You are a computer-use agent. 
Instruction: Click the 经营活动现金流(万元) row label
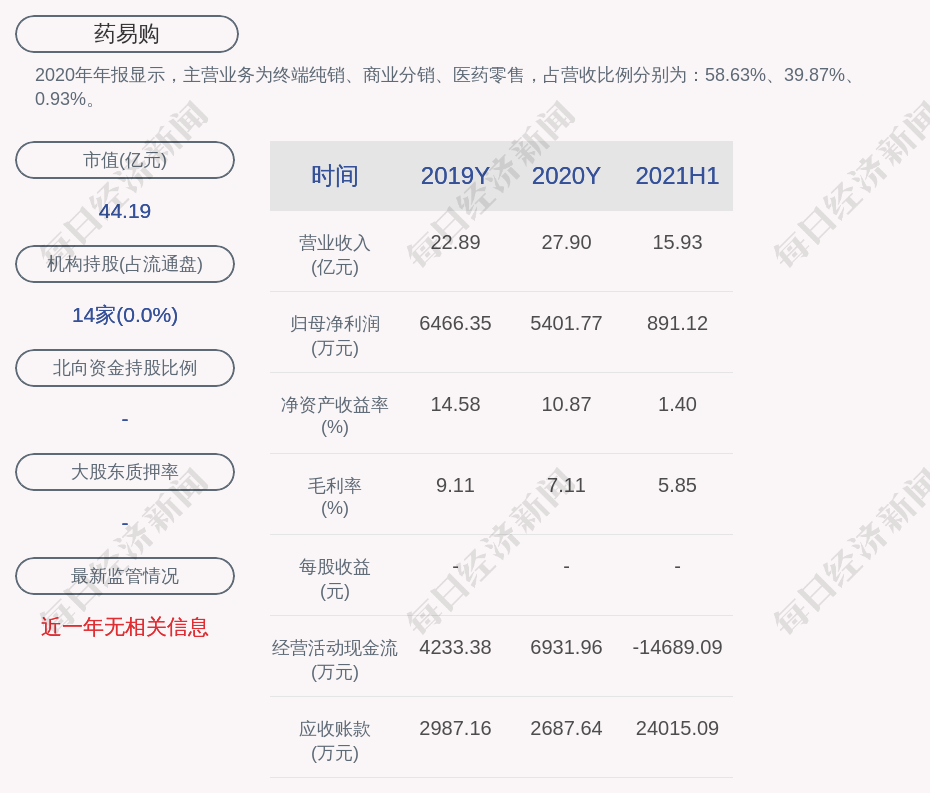[335, 660]
